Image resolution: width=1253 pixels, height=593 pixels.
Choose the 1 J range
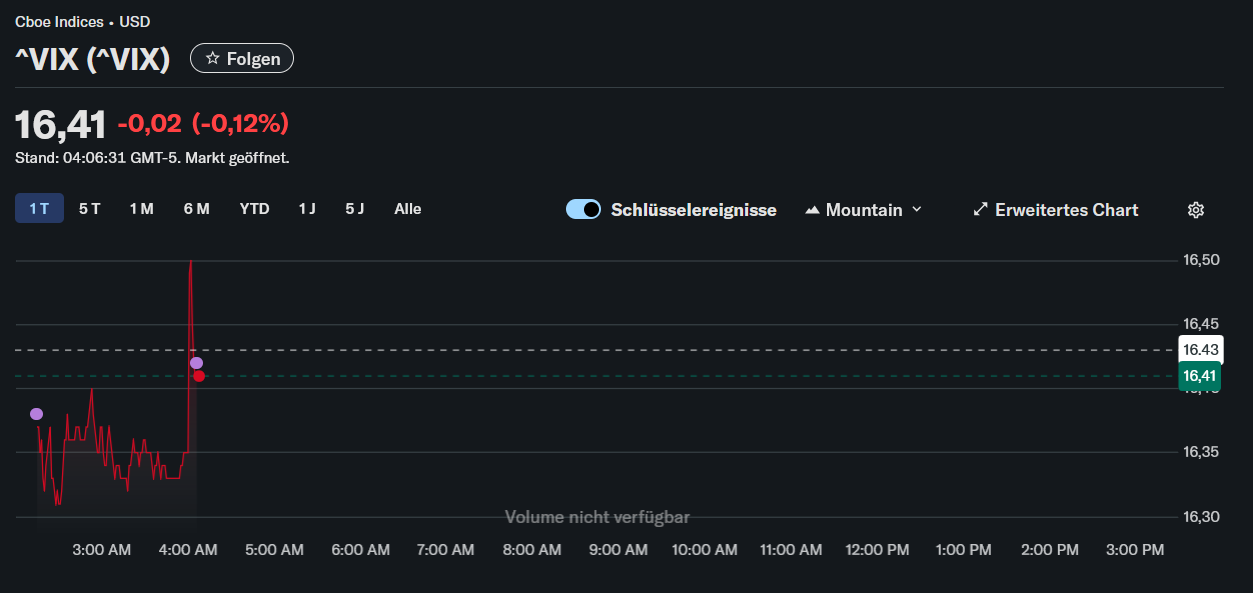click(307, 209)
